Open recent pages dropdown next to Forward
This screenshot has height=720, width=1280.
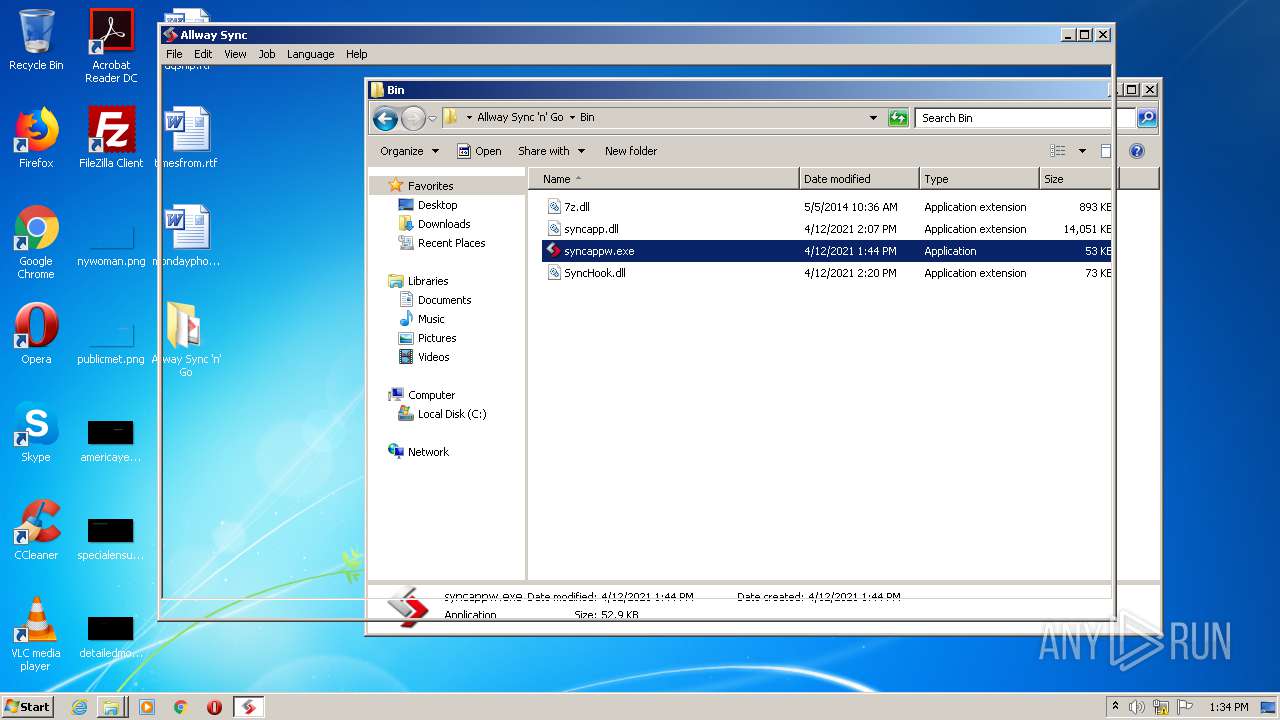(x=432, y=118)
